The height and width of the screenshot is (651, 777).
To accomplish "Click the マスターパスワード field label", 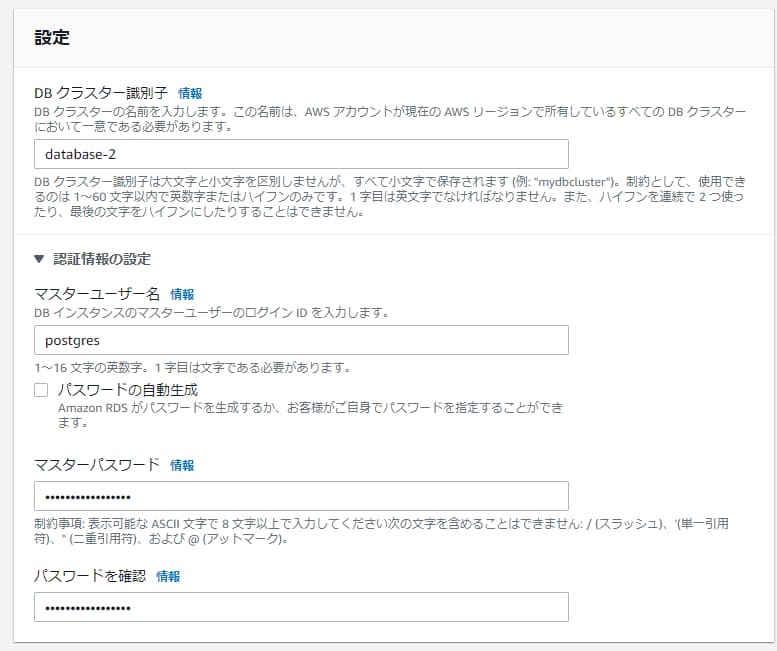I will (97, 465).
